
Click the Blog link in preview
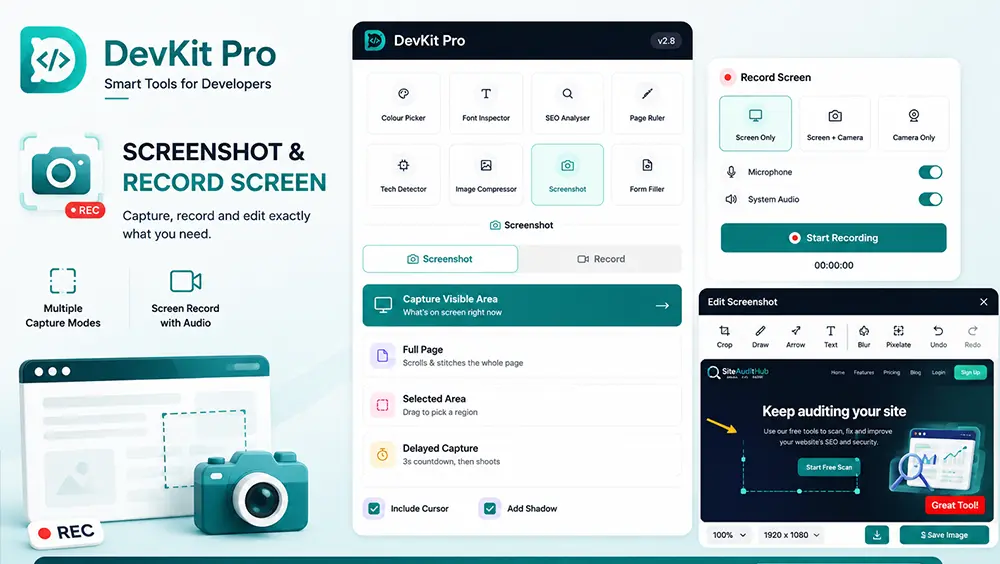(x=915, y=372)
